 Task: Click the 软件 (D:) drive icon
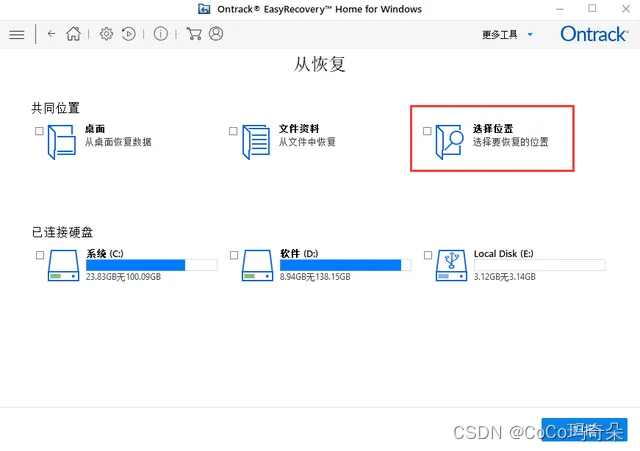[x=257, y=266]
